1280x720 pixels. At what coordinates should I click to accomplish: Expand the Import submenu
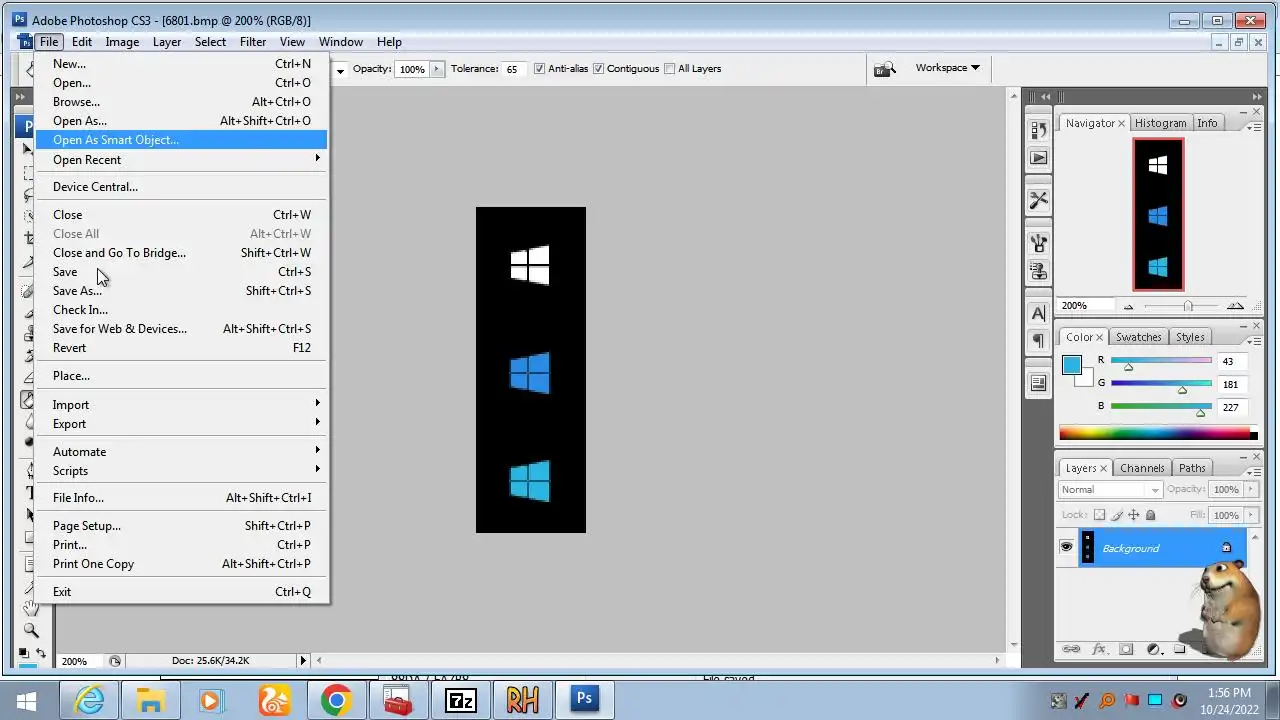(x=181, y=405)
